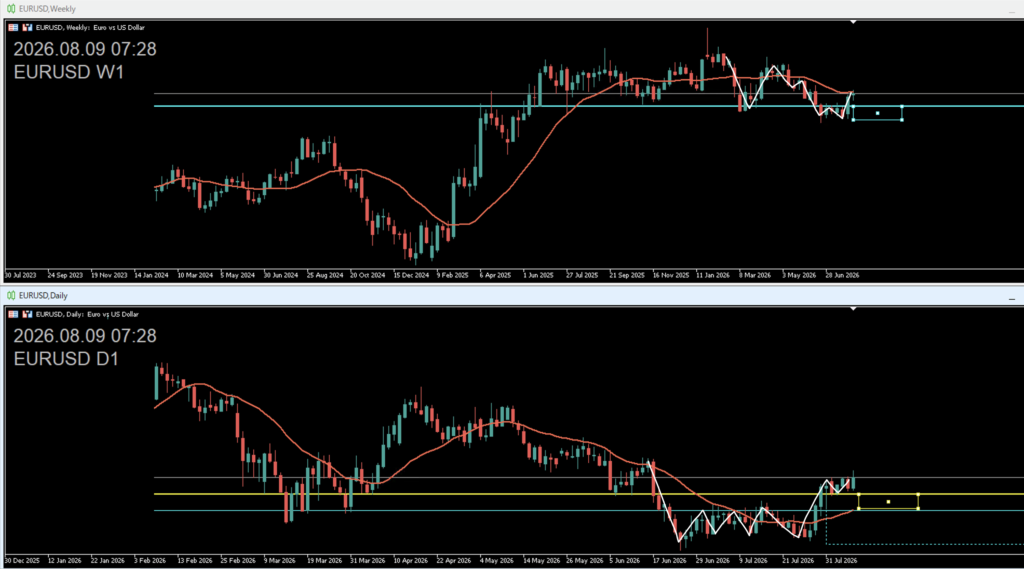This screenshot has width=1024, height=569.
Task: Click the EURUSD,Daily window title icon
Action: [10, 295]
